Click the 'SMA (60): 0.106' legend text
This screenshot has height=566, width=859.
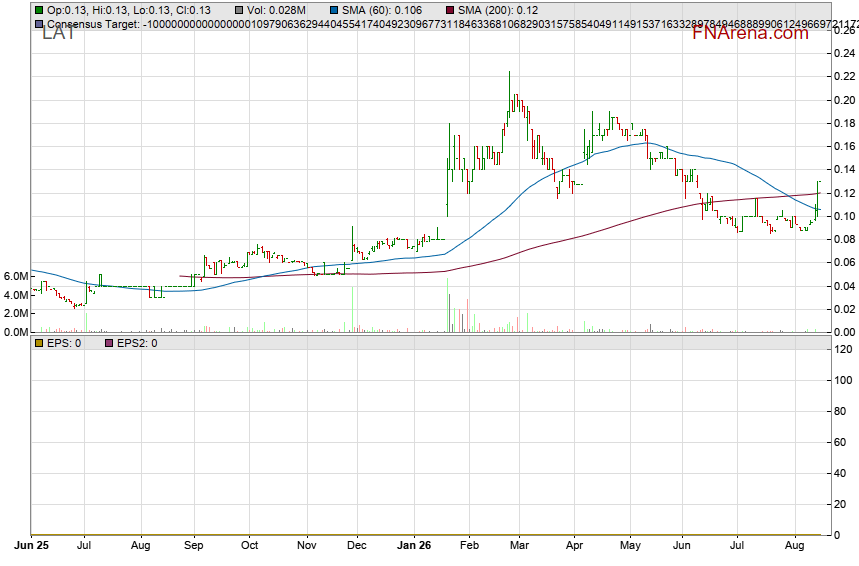[x=382, y=10]
